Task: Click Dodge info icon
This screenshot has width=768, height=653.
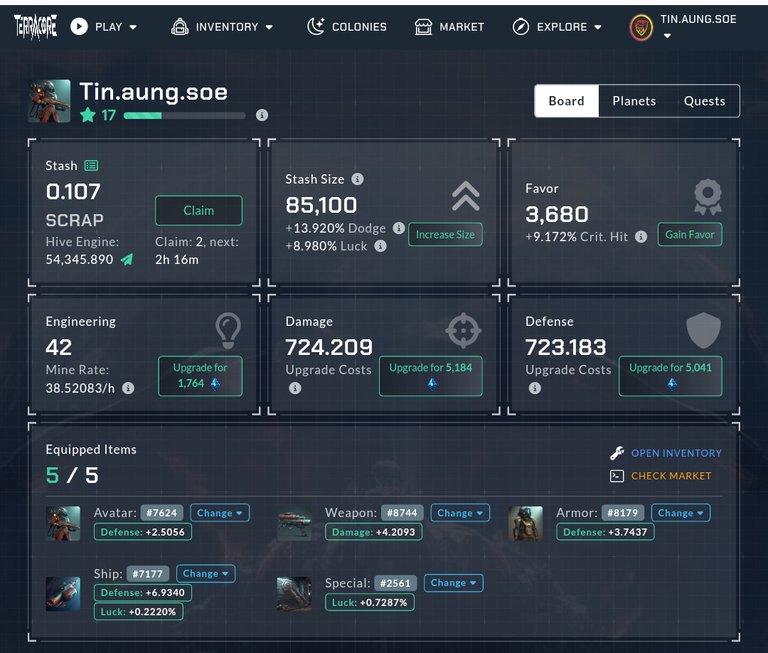Action: tap(399, 228)
